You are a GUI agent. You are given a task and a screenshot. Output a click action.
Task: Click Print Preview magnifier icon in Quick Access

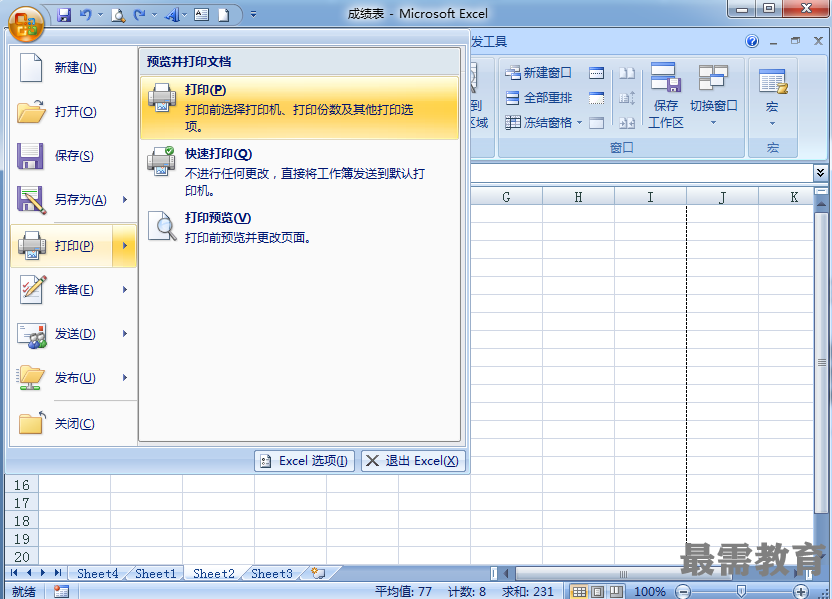pos(118,15)
